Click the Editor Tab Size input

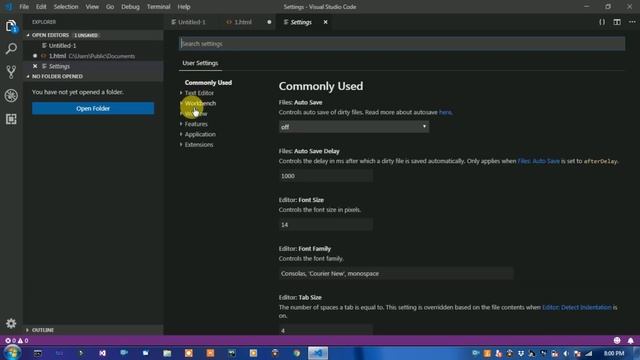pyautogui.click(x=326, y=330)
